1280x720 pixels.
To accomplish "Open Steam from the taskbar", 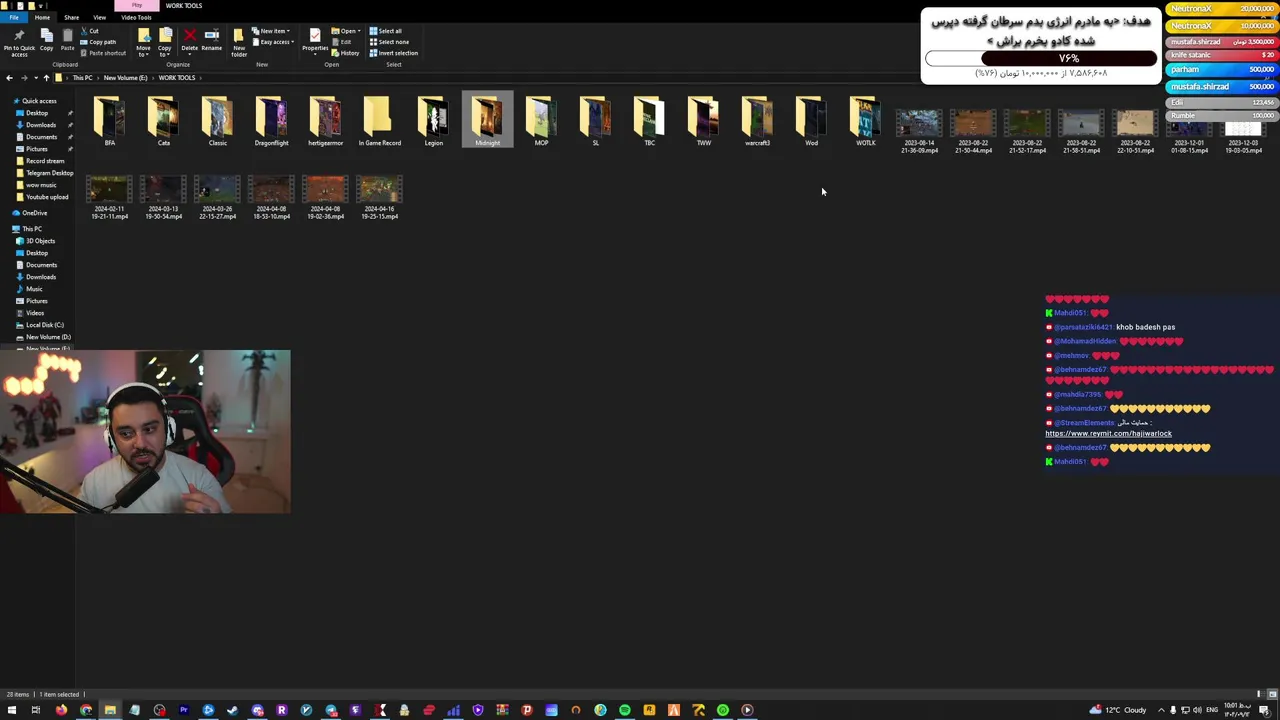I will tap(233, 710).
